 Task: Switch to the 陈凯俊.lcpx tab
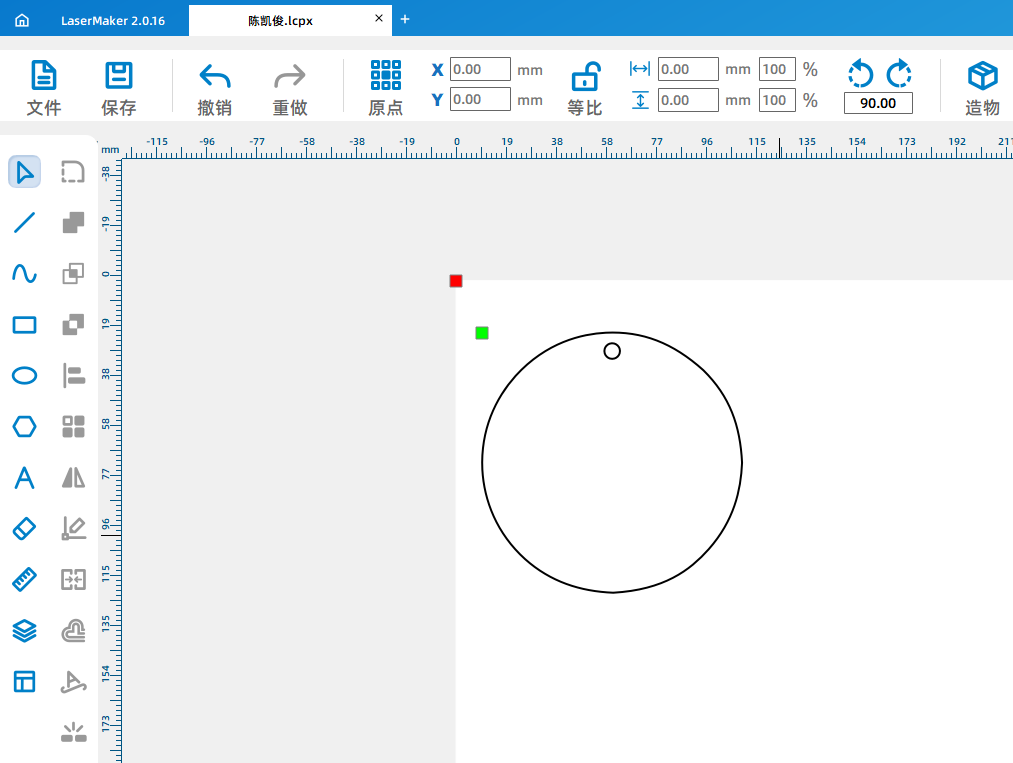tap(280, 20)
